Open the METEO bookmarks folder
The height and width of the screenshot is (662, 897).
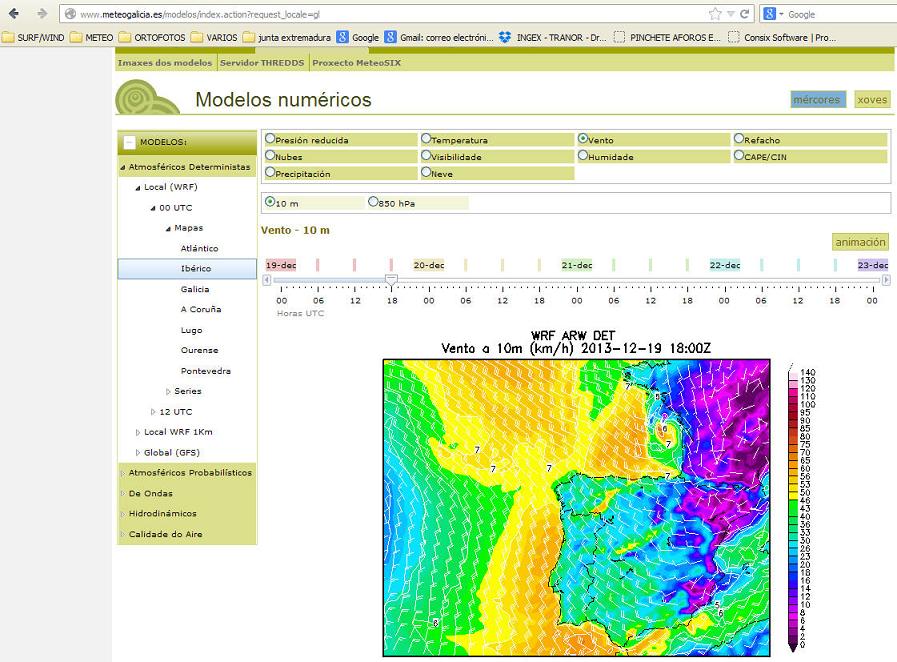pos(92,37)
